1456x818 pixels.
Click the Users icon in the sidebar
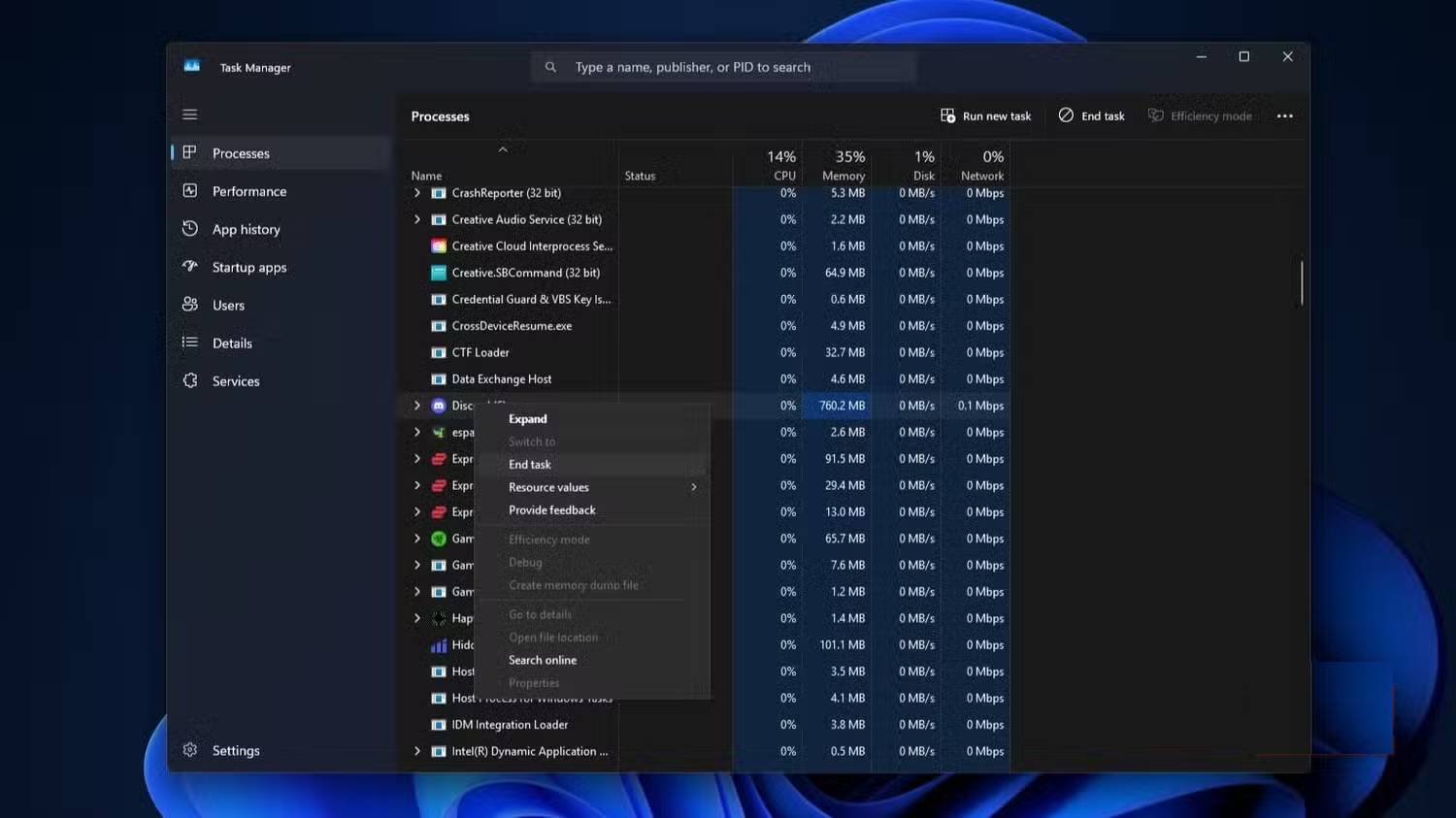(190, 305)
